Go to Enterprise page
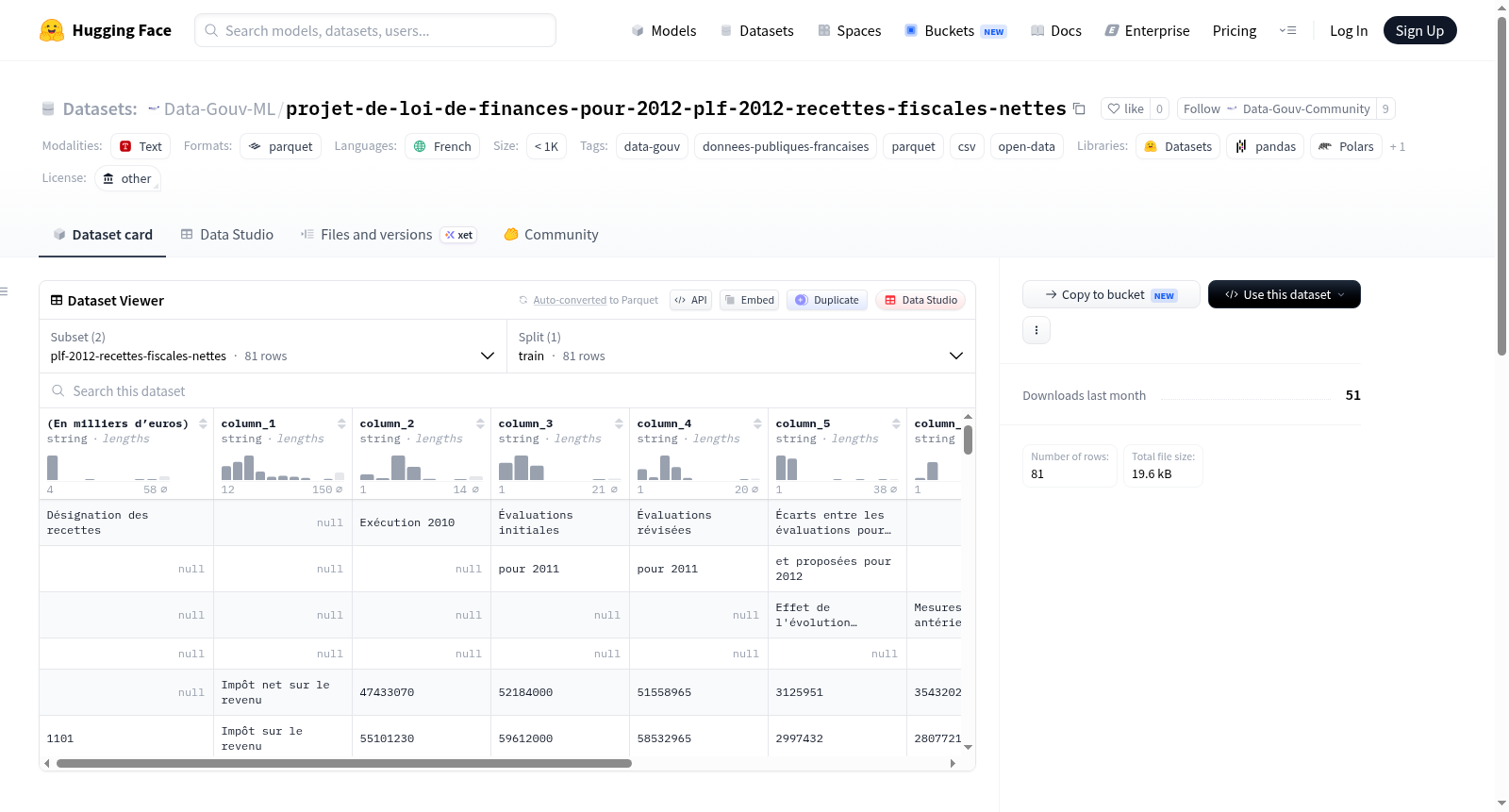1509x812 pixels. pyautogui.click(x=1147, y=30)
